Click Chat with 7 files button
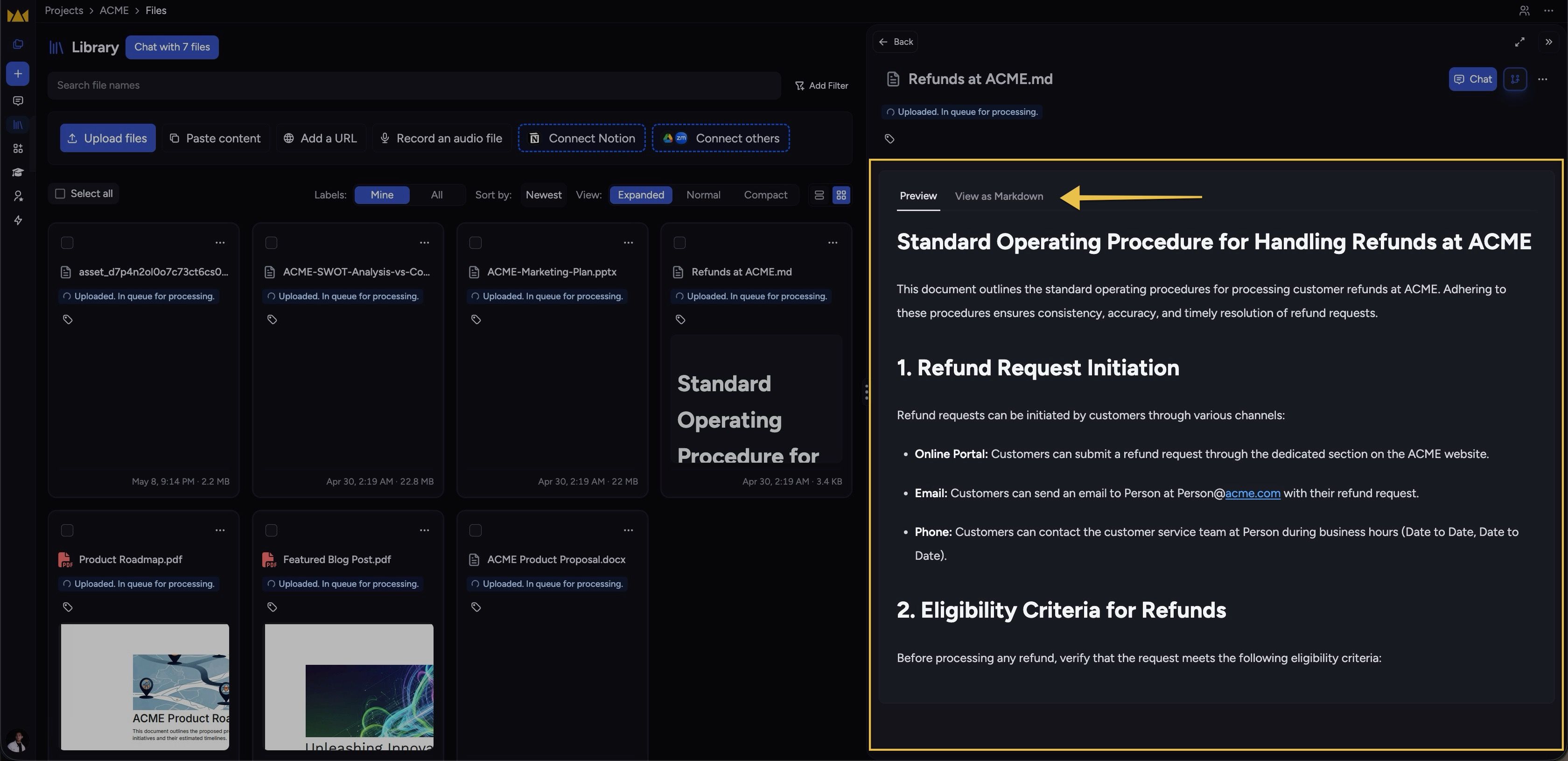The image size is (1568, 761). click(x=172, y=48)
